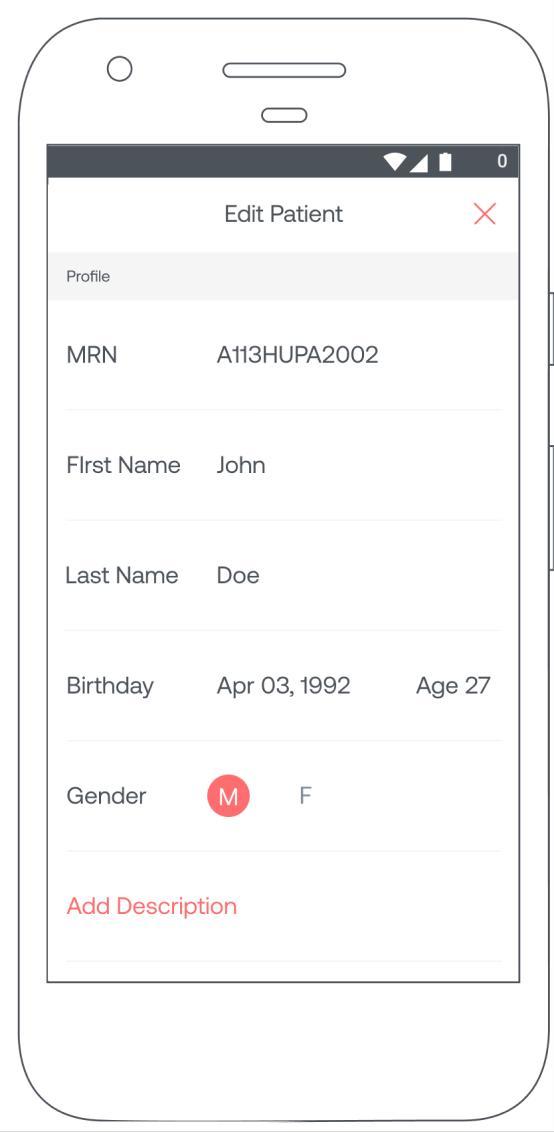The width and height of the screenshot is (554, 1132).
Task: Tap the phone earpiece speaker slot
Action: coord(284,71)
